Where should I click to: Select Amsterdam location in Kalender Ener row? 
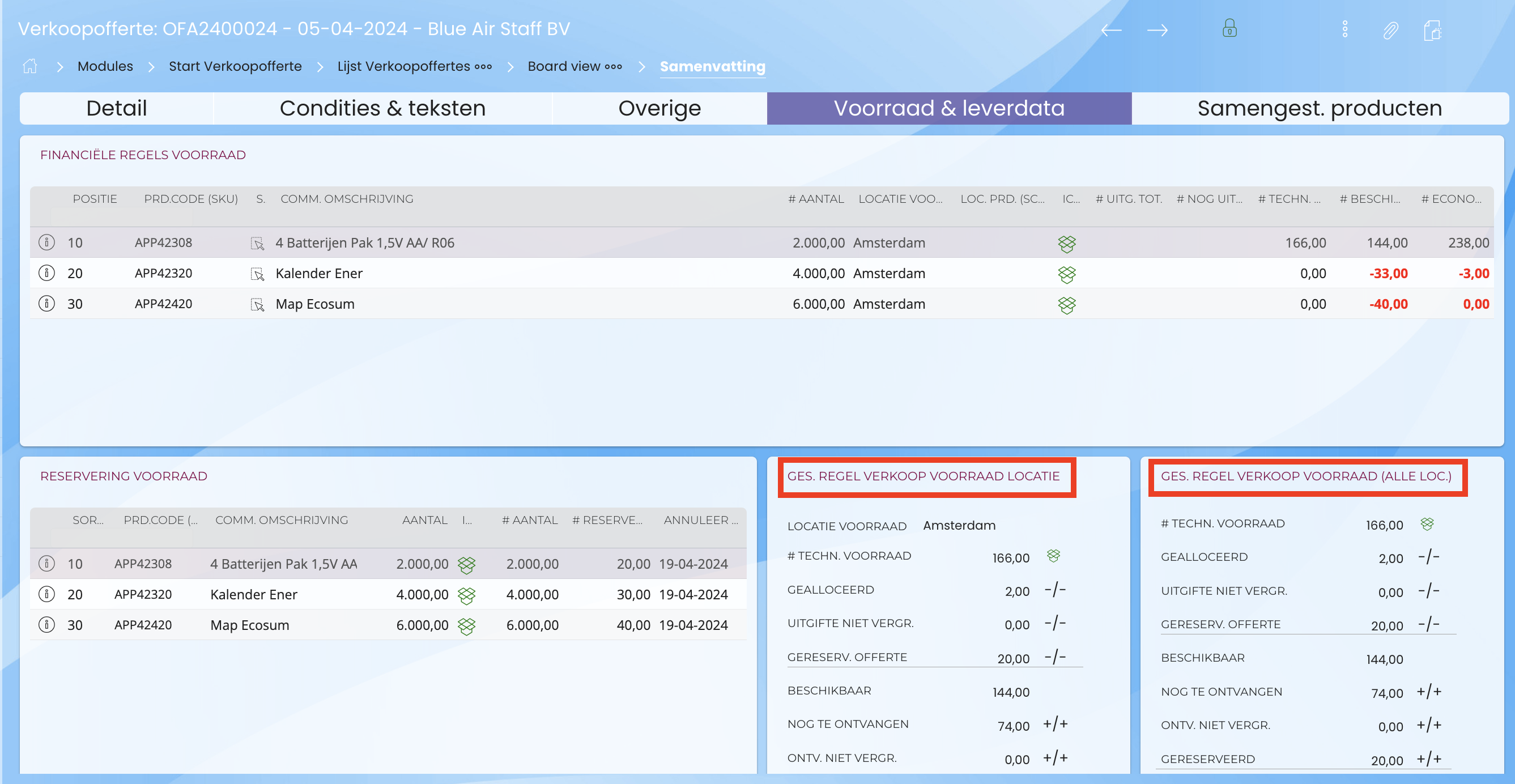(890, 274)
